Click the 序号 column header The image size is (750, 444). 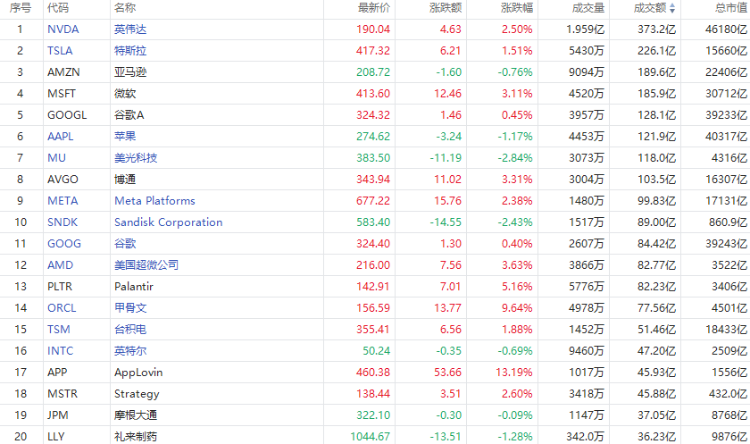pos(20,8)
